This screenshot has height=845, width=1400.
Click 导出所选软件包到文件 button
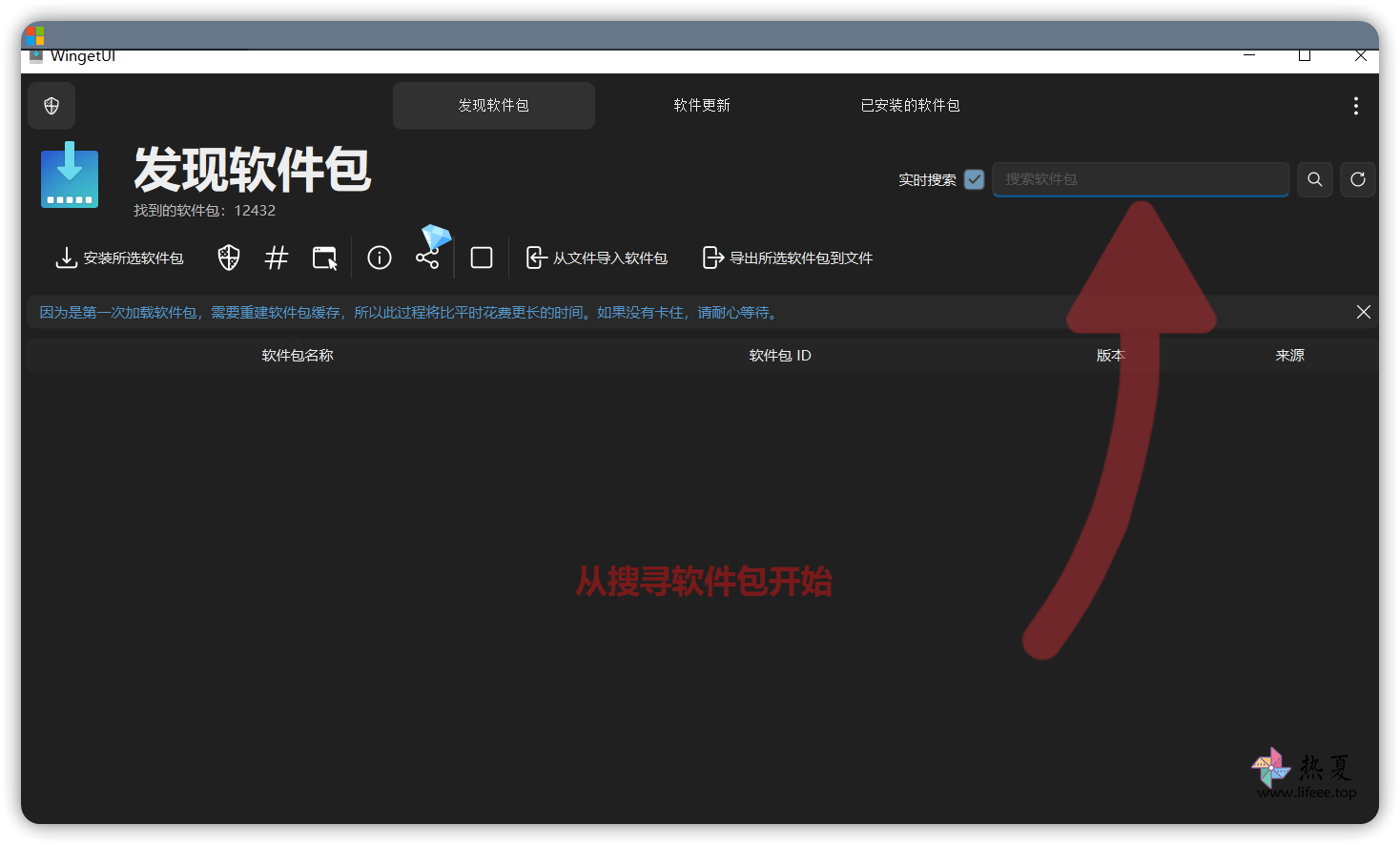click(x=788, y=258)
